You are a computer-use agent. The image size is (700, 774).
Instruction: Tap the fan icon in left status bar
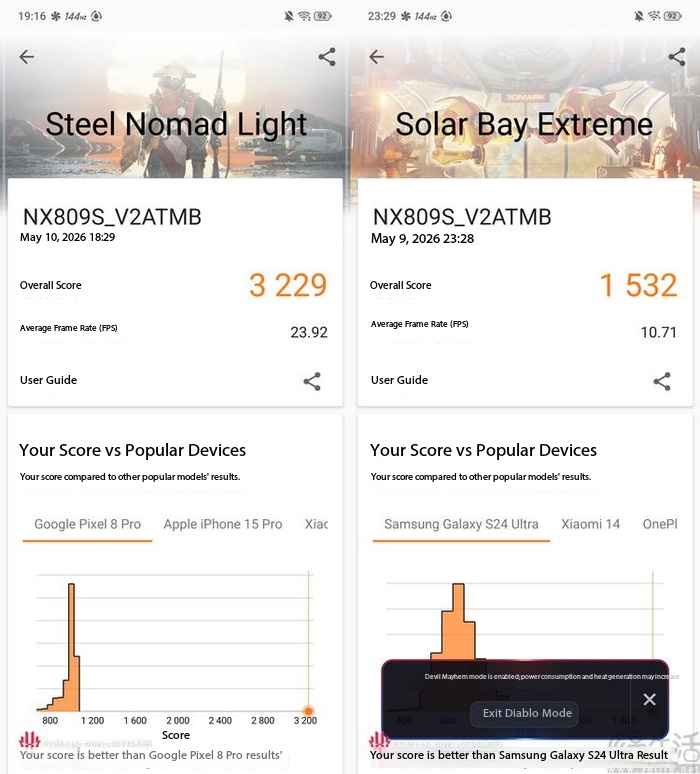pos(56,16)
